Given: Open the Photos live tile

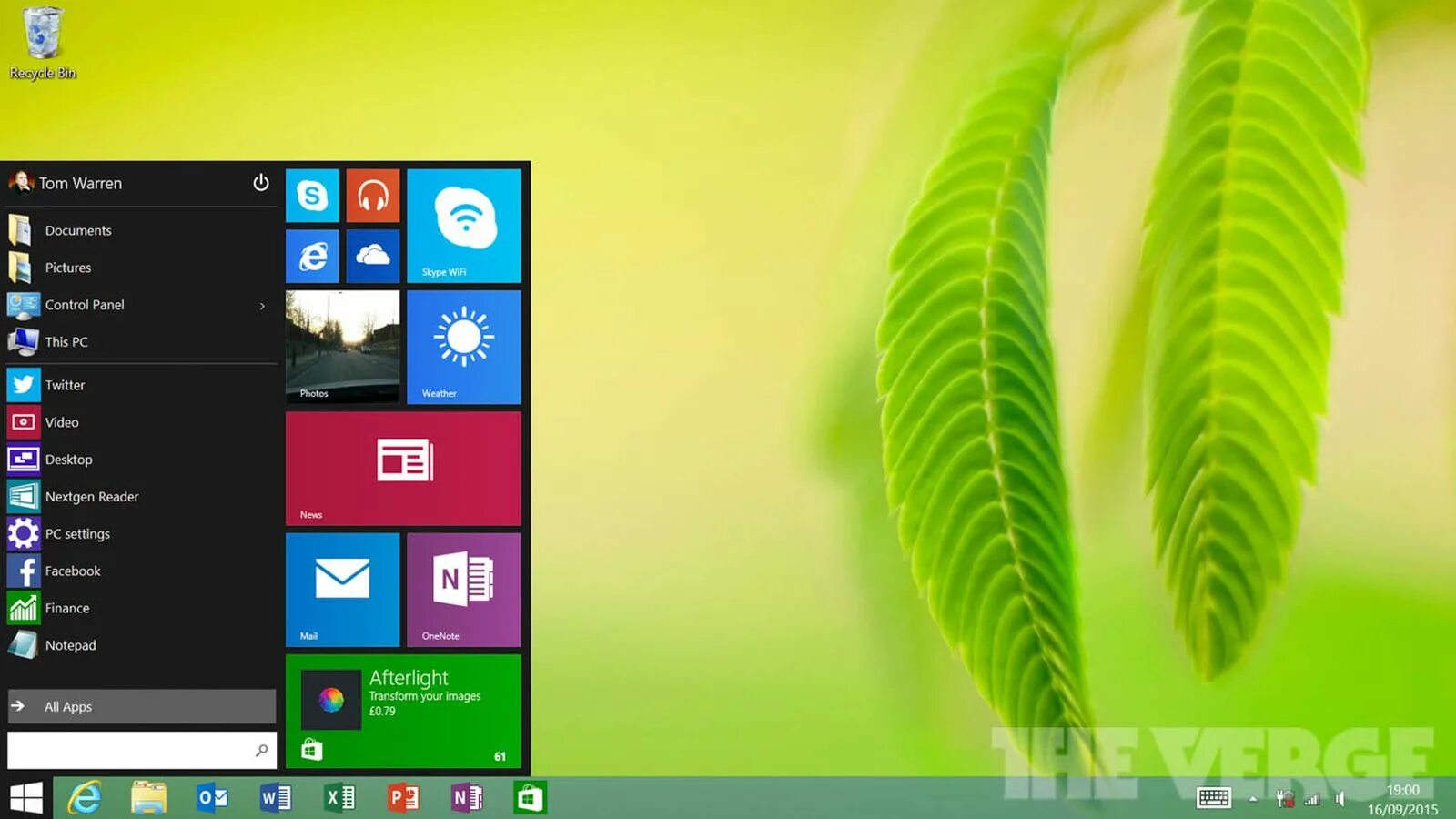Looking at the screenshot, I should tap(342, 347).
